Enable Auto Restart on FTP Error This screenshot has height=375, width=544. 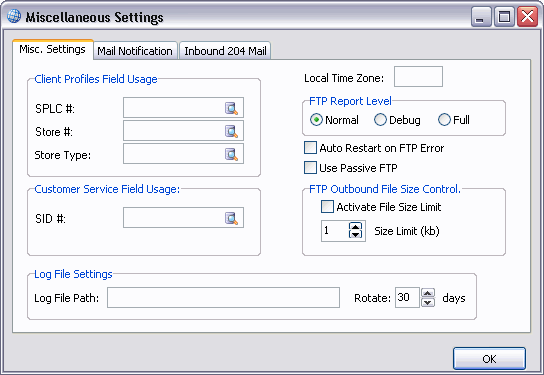[310, 147]
